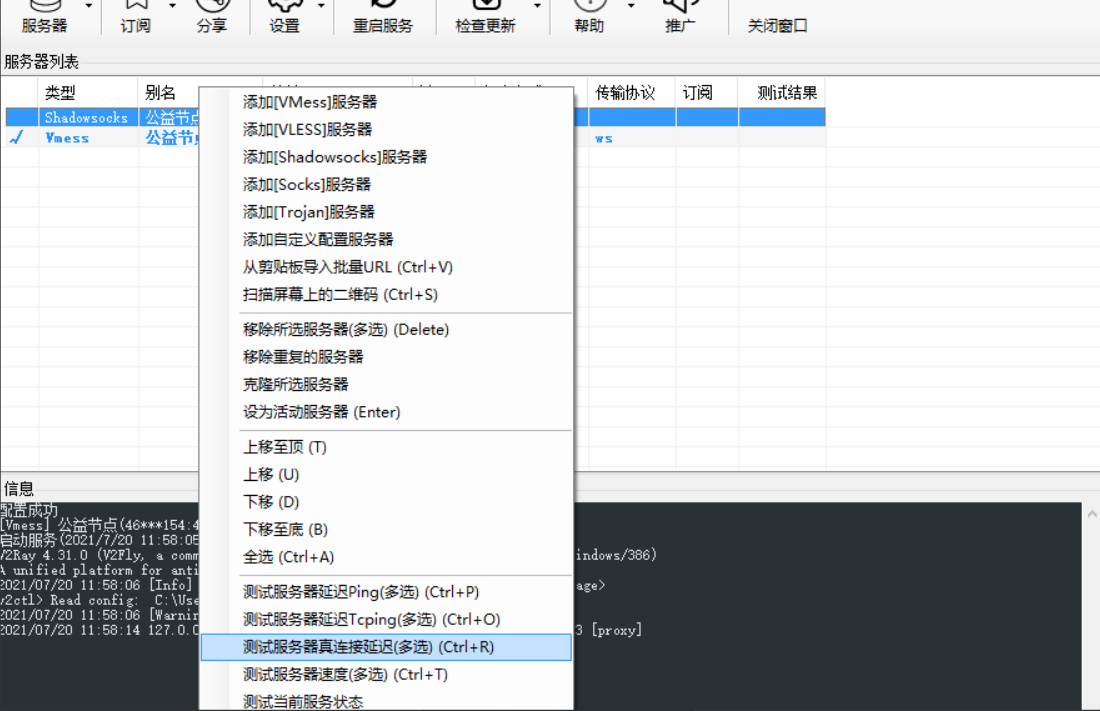The width and height of the screenshot is (1100, 711).
Task: Open the 服务器 toolbar button
Action: (43, 18)
